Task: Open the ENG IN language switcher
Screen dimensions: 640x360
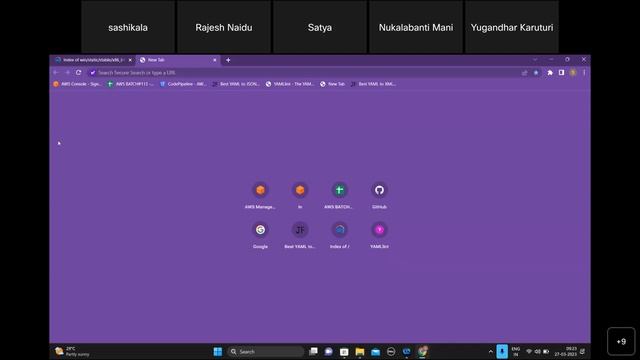Action: click(x=516, y=351)
